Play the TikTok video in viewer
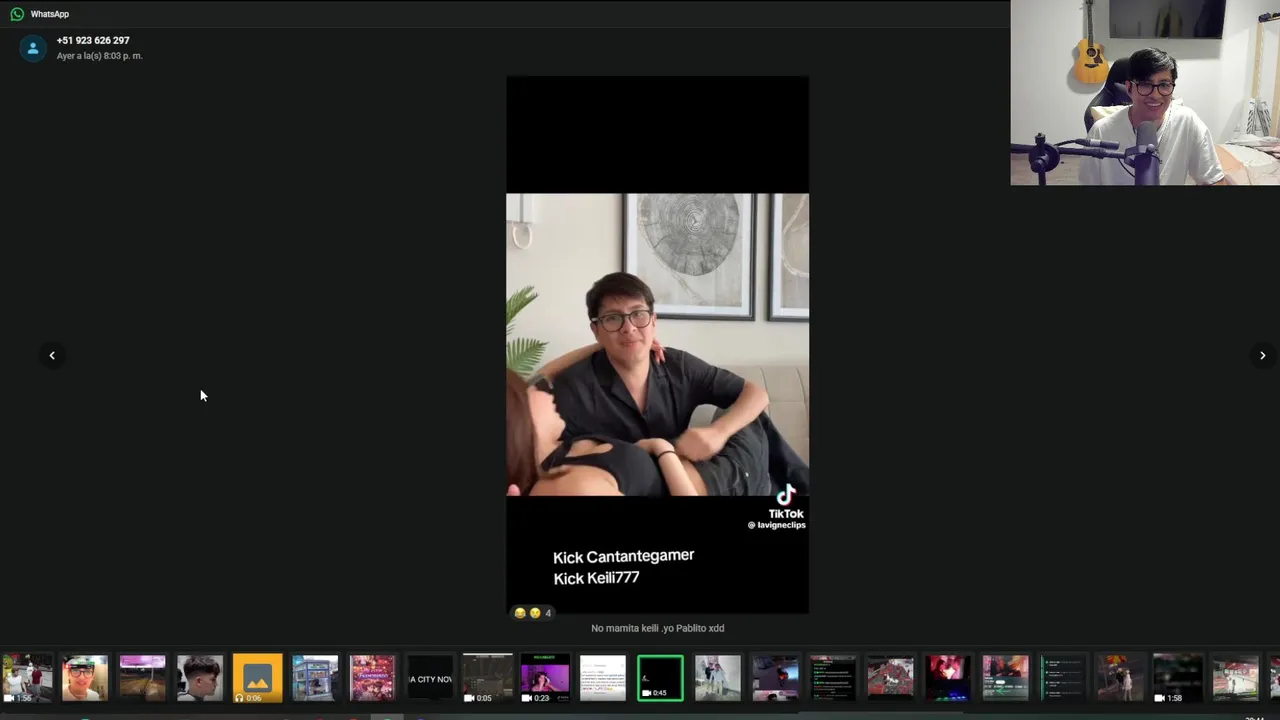The width and height of the screenshot is (1280, 720). tap(657, 344)
